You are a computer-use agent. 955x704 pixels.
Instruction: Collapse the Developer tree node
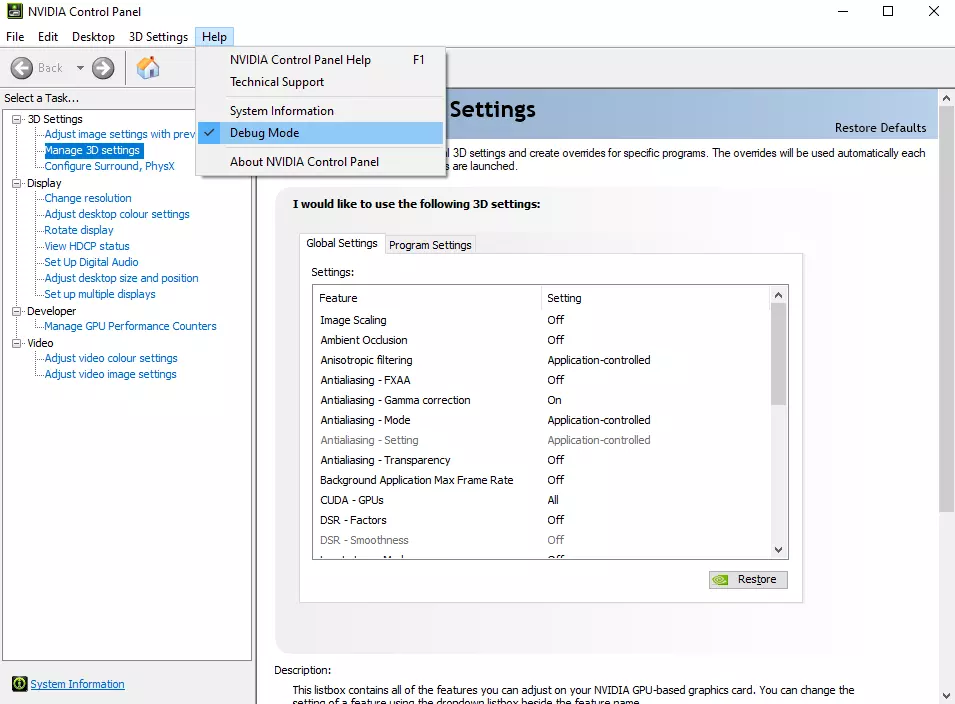click(17, 311)
